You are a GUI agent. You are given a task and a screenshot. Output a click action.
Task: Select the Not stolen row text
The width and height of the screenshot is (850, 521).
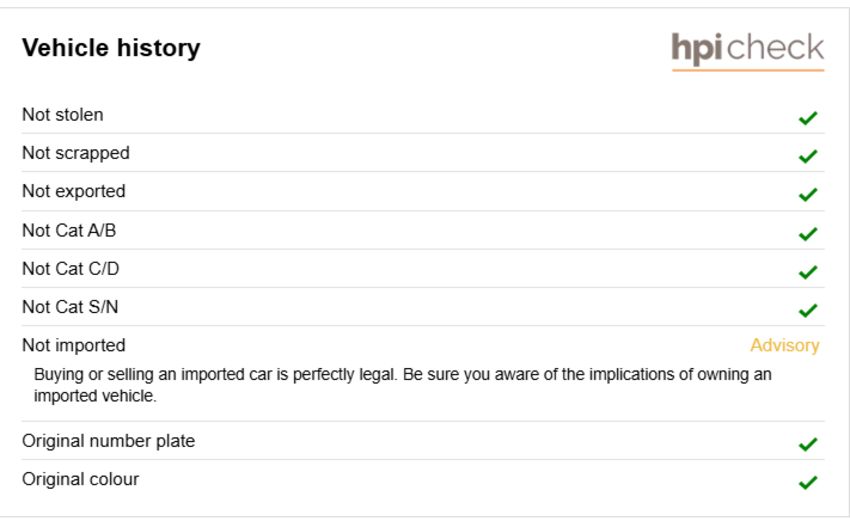tap(62, 115)
